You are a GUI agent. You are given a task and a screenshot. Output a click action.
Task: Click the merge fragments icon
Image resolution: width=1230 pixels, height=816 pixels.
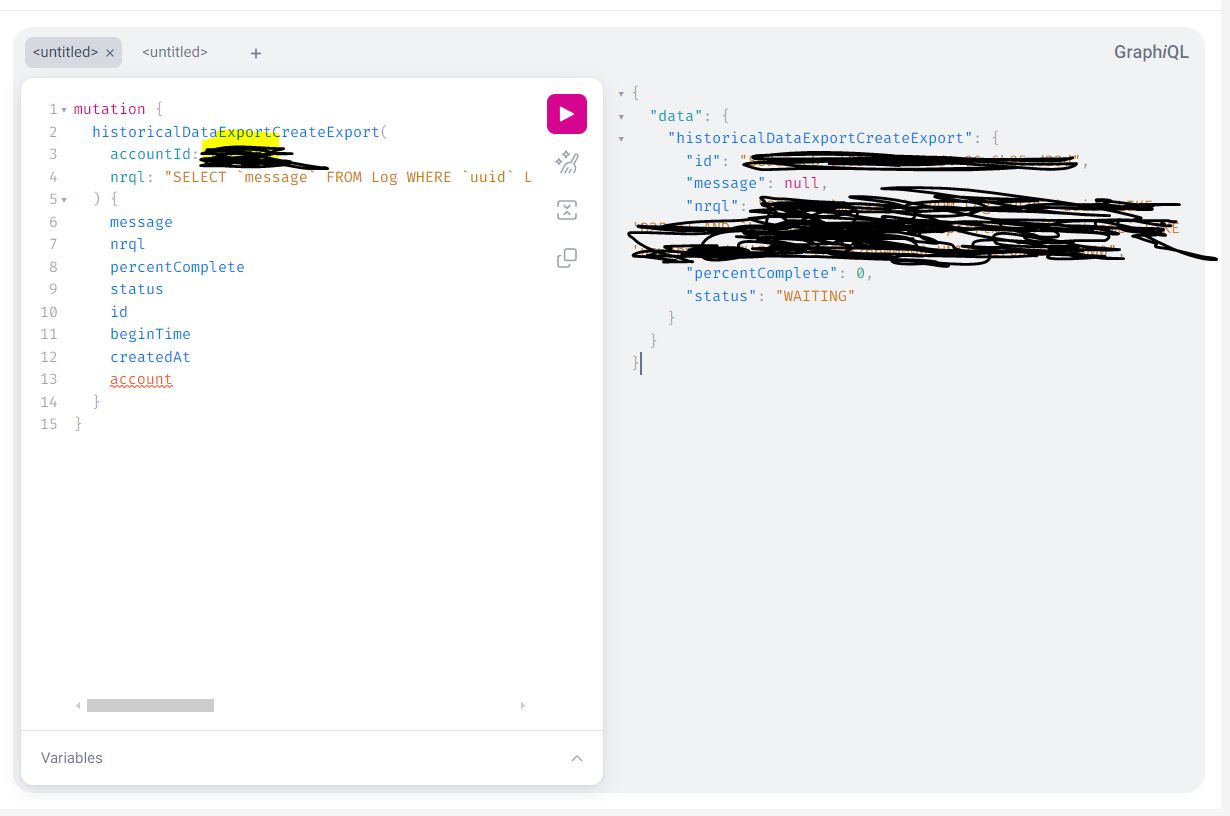coord(567,210)
